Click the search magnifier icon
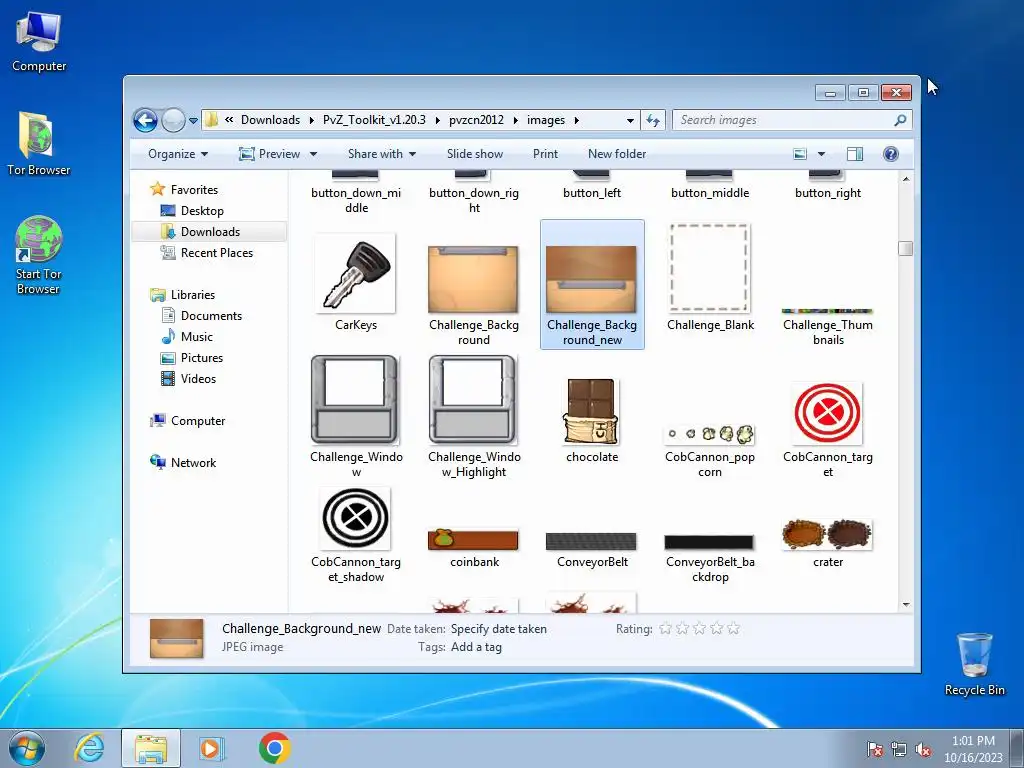The image size is (1024, 768). pyautogui.click(x=900, y=120)
